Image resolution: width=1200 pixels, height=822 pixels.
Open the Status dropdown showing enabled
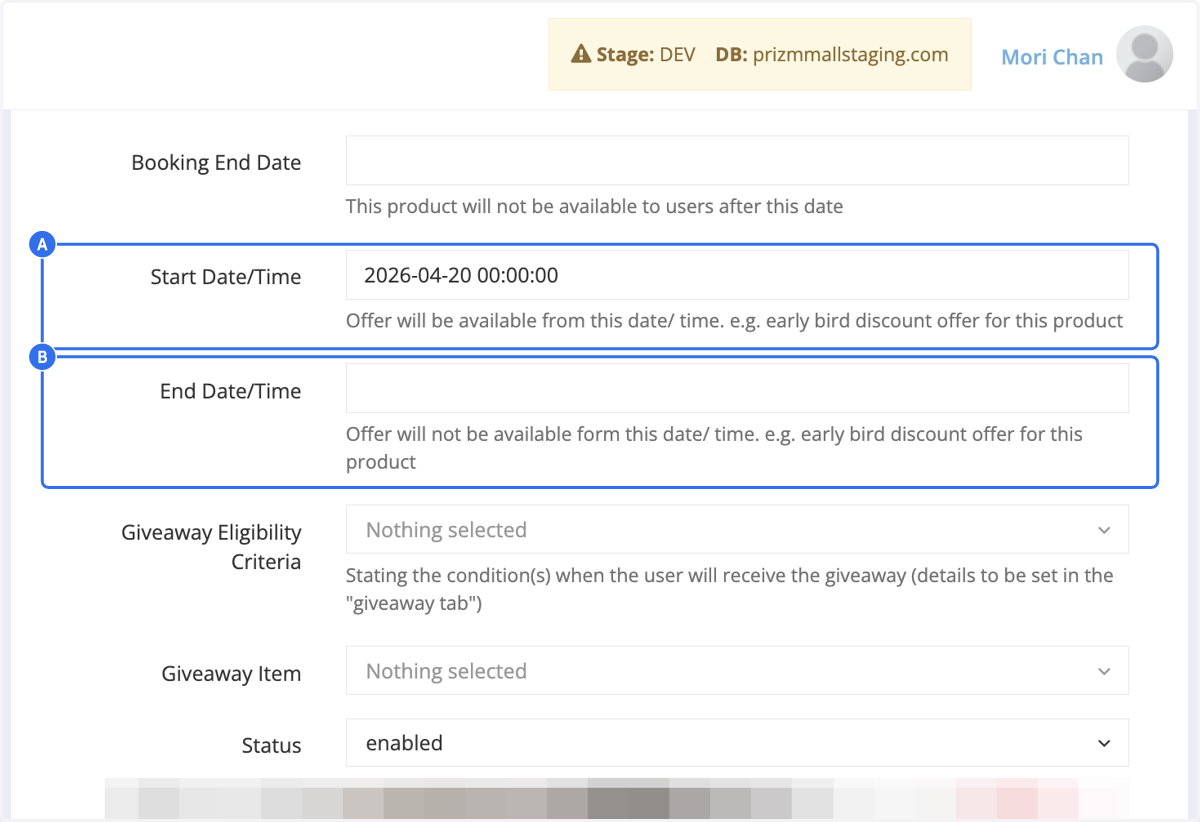pyautogui.click(x=737, y=743)
